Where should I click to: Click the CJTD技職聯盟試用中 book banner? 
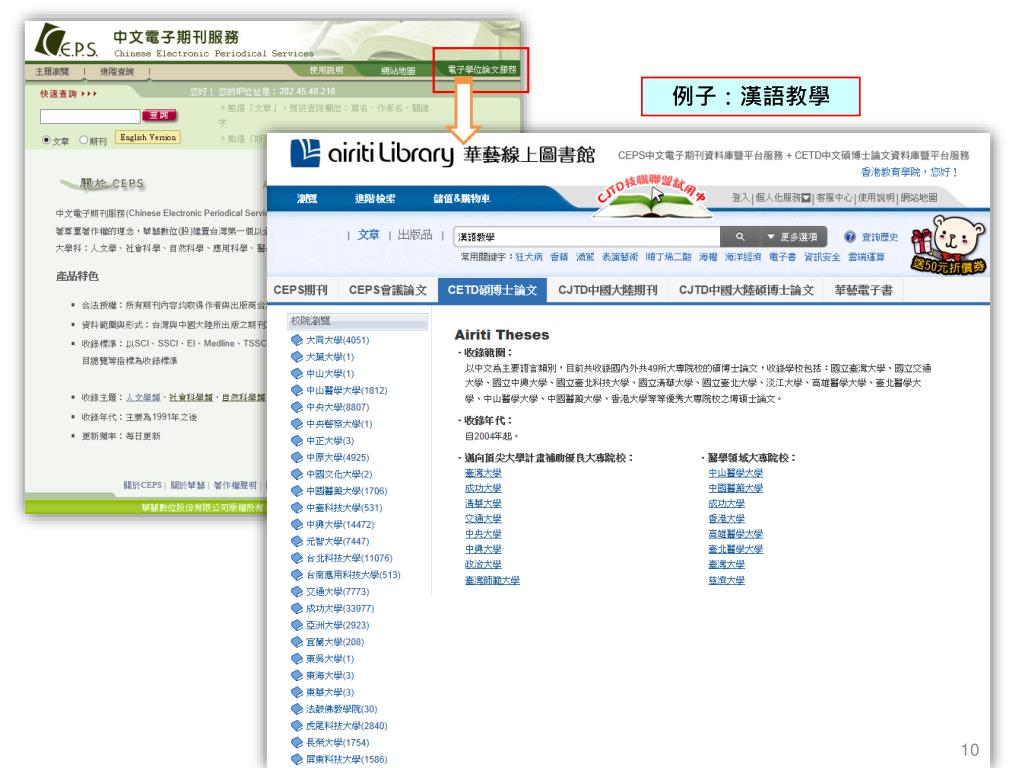651,195
